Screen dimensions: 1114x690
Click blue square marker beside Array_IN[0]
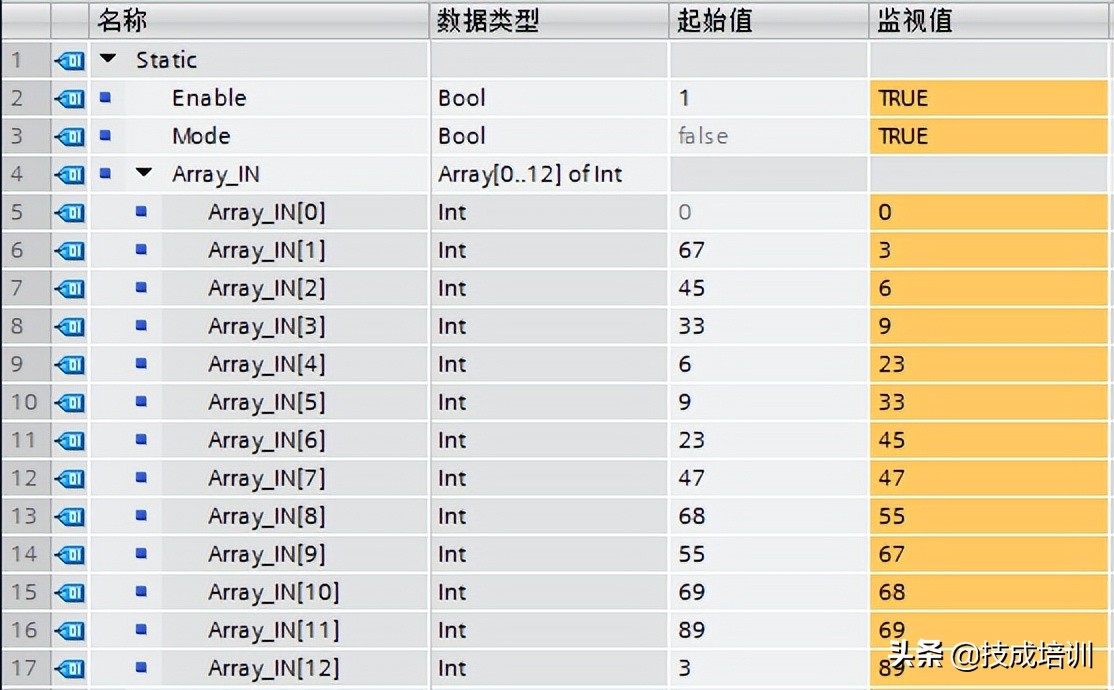pos(141,211)
